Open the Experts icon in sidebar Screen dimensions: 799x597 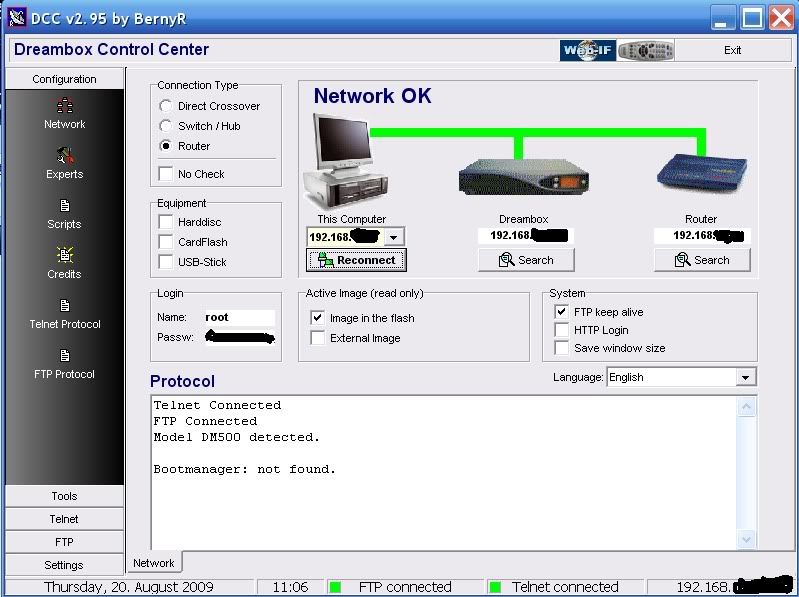coord(65,155)
